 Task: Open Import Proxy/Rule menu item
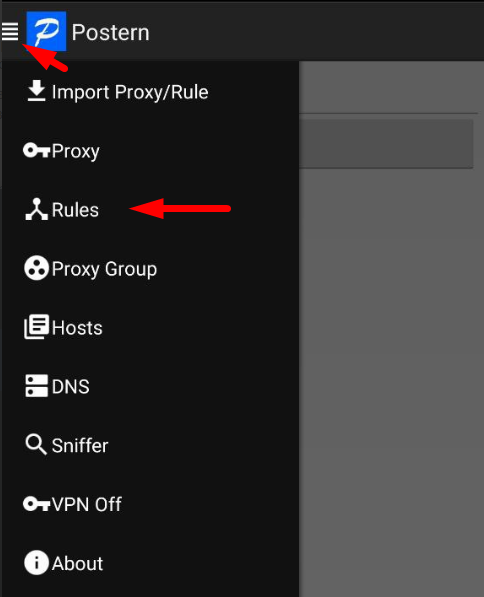[150, 92]
